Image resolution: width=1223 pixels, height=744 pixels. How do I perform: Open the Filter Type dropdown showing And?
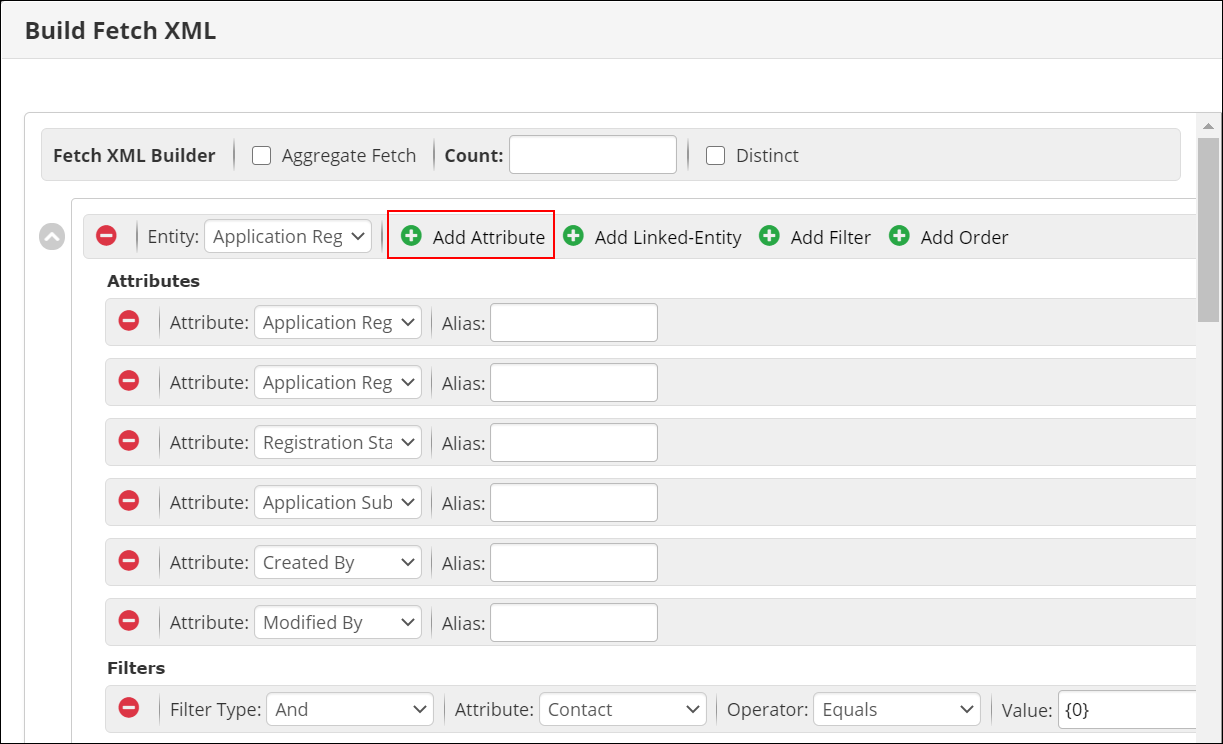(350, 709)
